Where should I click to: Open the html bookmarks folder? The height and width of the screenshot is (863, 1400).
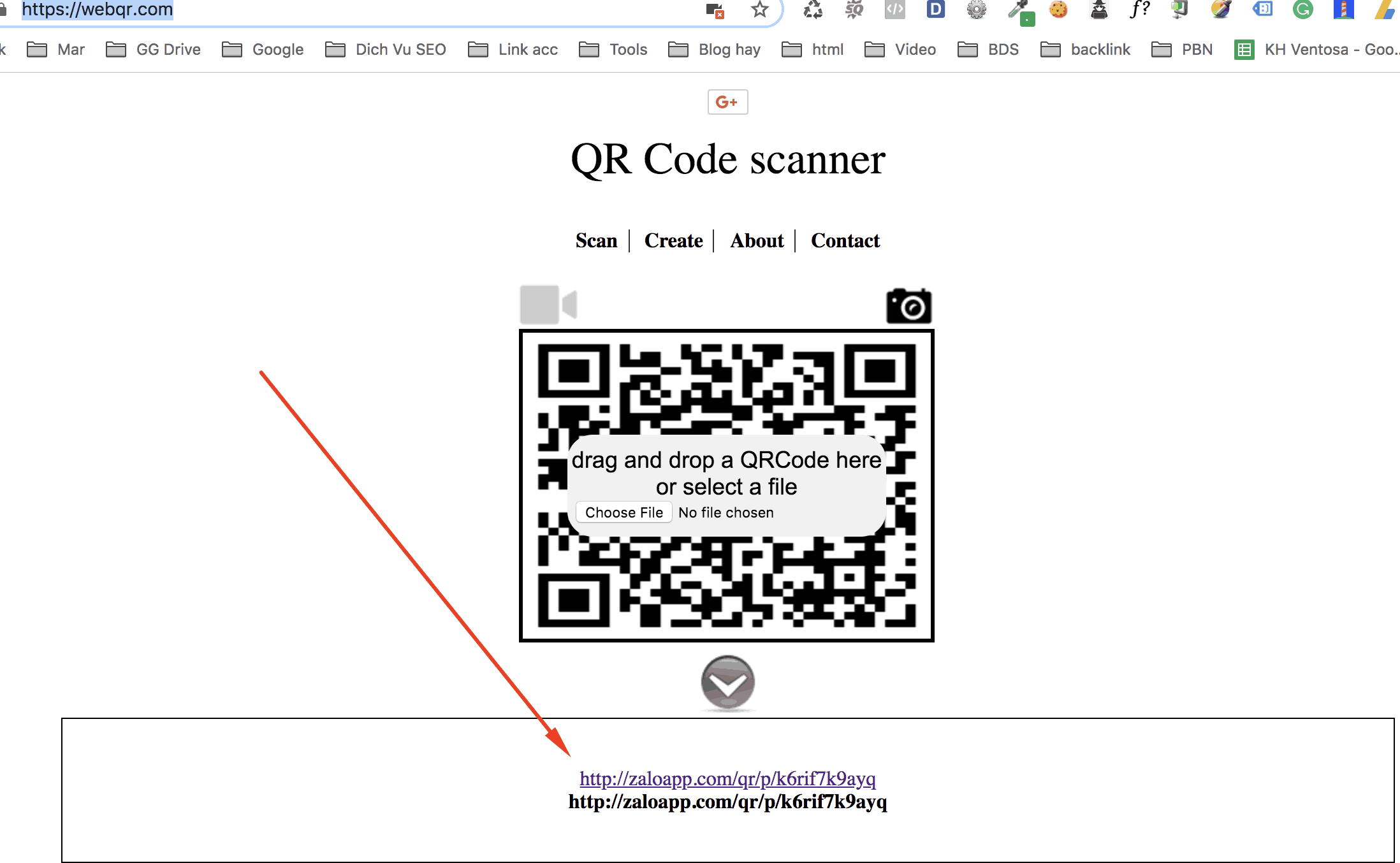tap(813, 50)
